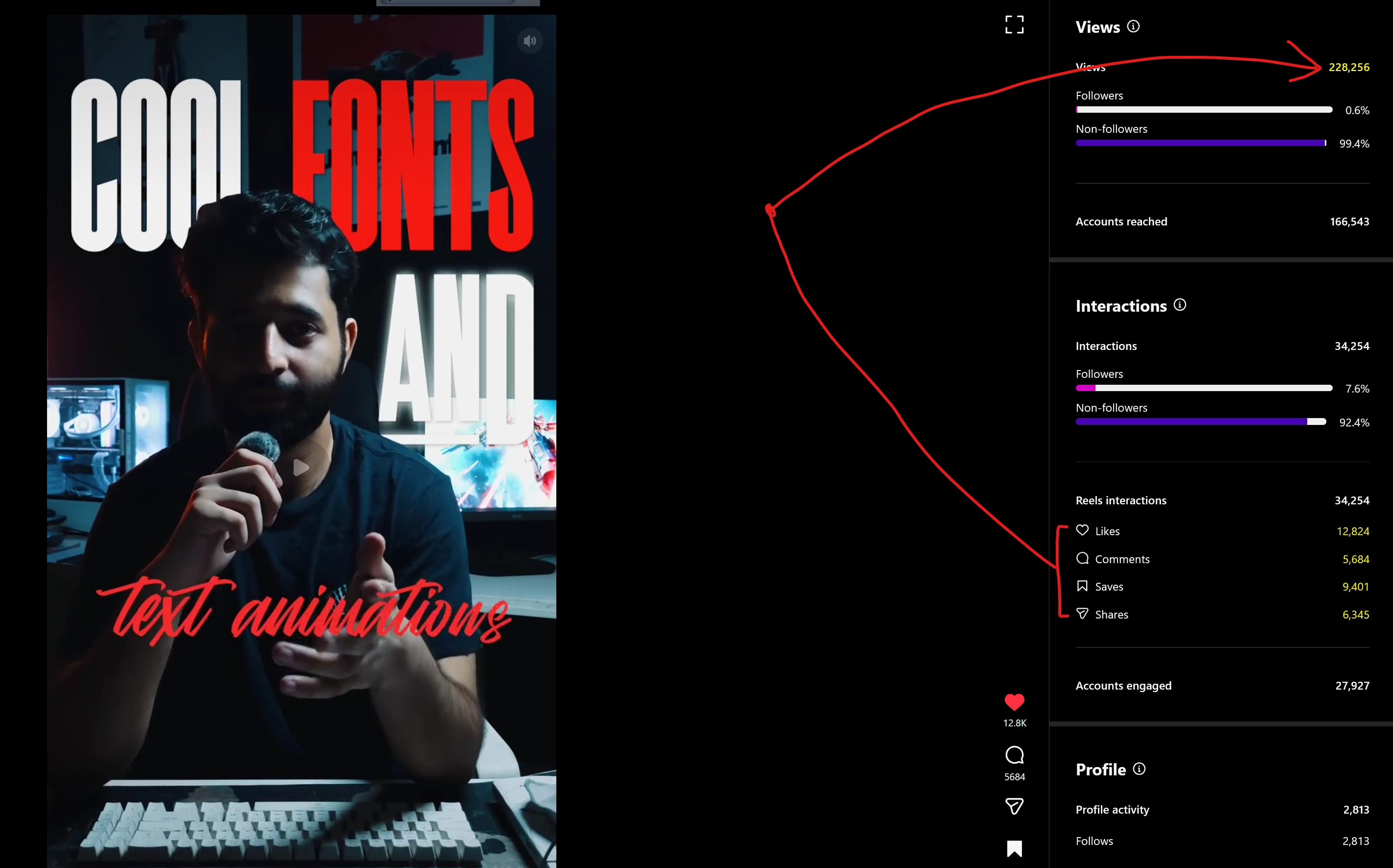Click the Shares icon in Reels interactions

click(x=1082, y=614)
